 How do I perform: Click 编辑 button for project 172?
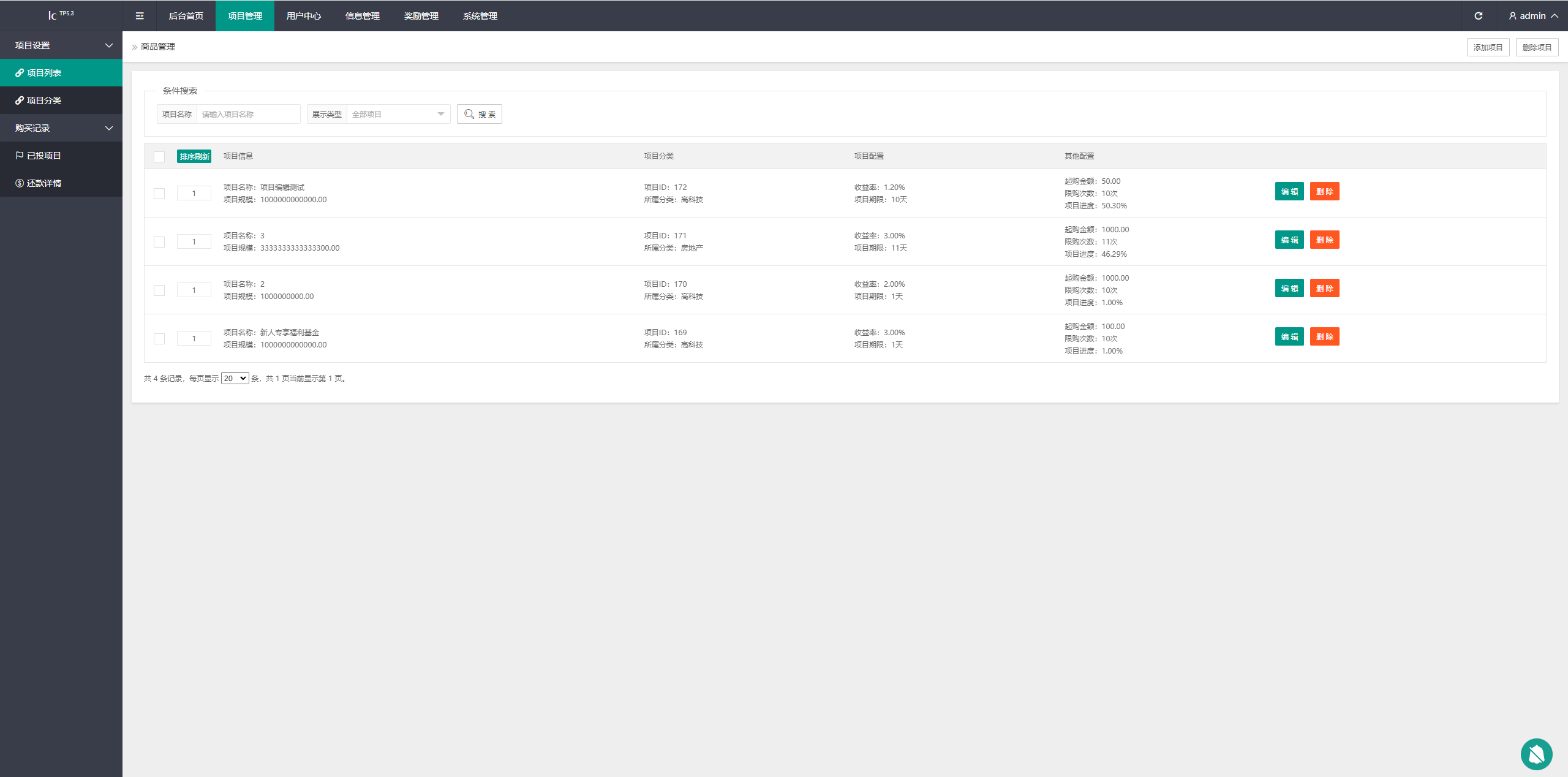point(1288,192)
